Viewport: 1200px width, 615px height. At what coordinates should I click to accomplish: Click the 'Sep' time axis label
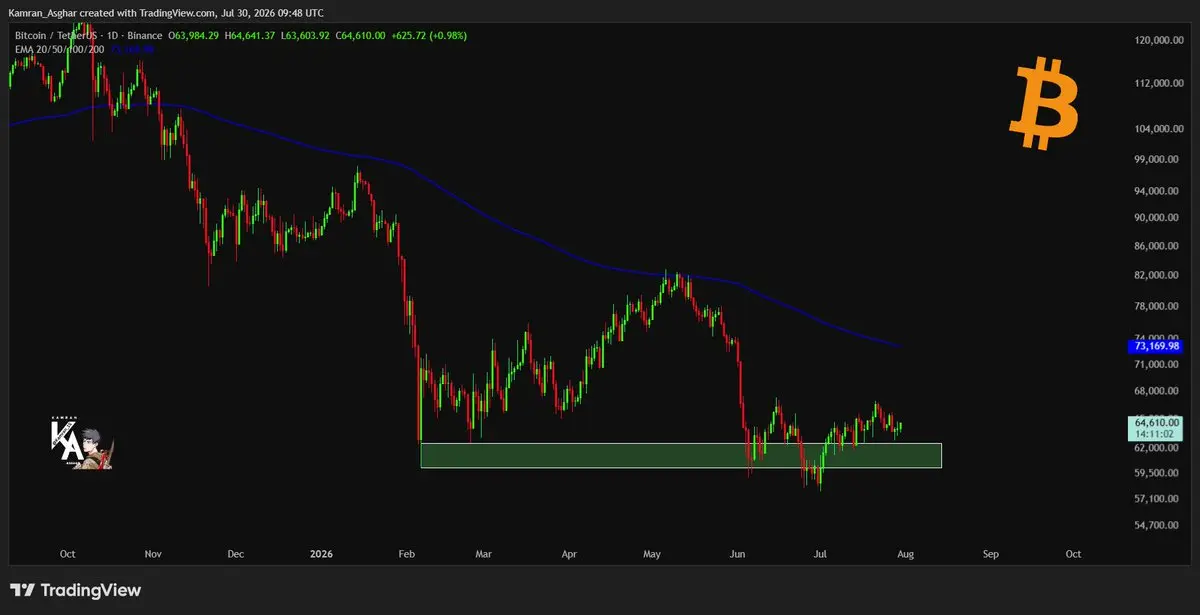point(990,553)
